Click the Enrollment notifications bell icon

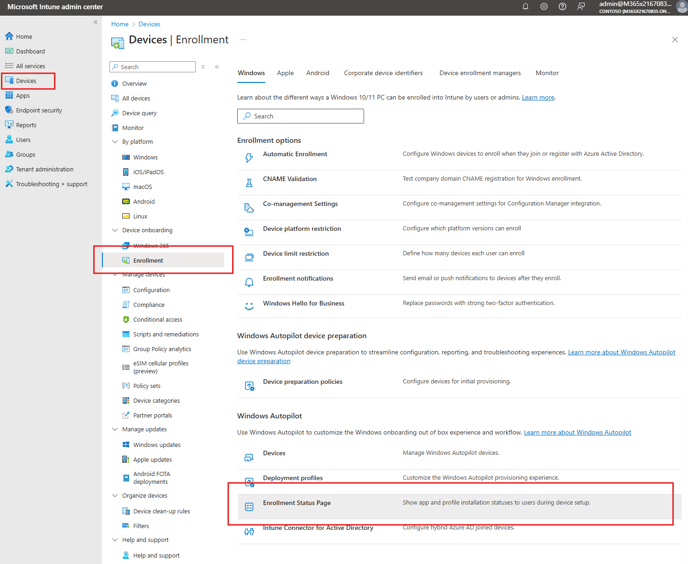[x=249, y=282]
